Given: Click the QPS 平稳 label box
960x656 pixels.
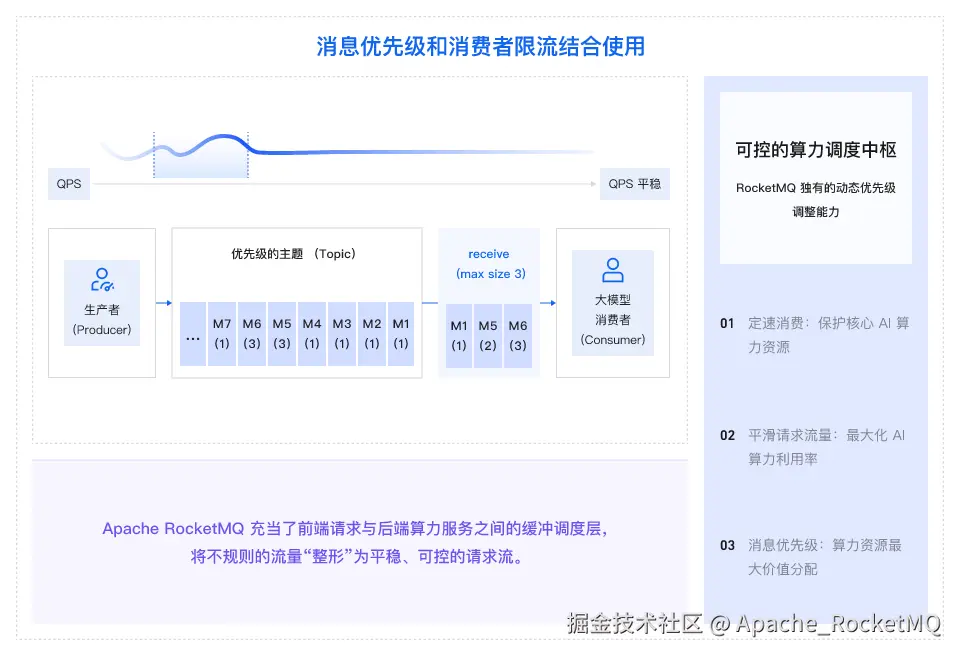Looking at the screenshot, I should coord(635,184).
